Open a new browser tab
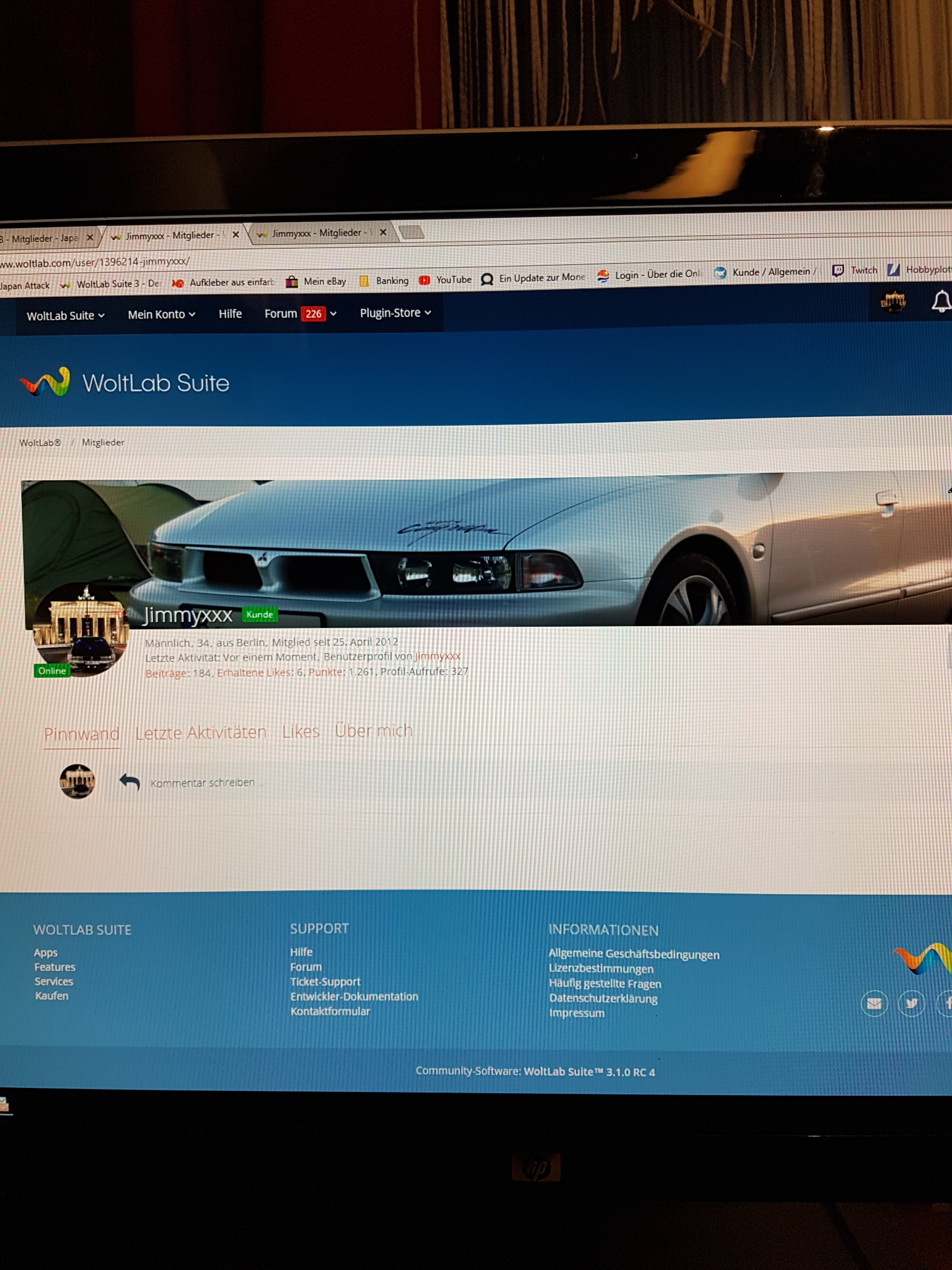The image size is (952, 1270). [x=411, y=232]
